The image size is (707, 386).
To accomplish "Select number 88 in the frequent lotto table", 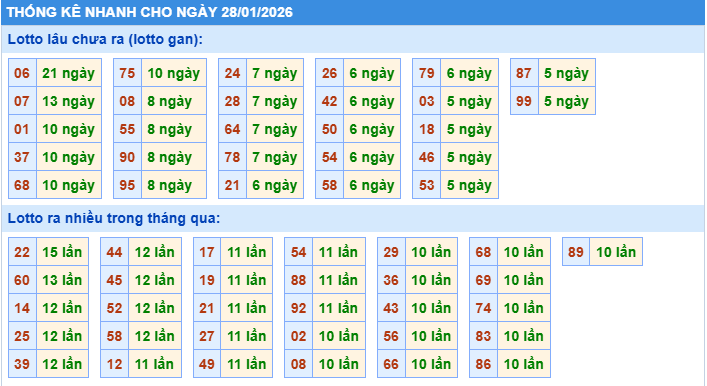I will (298, 280).
